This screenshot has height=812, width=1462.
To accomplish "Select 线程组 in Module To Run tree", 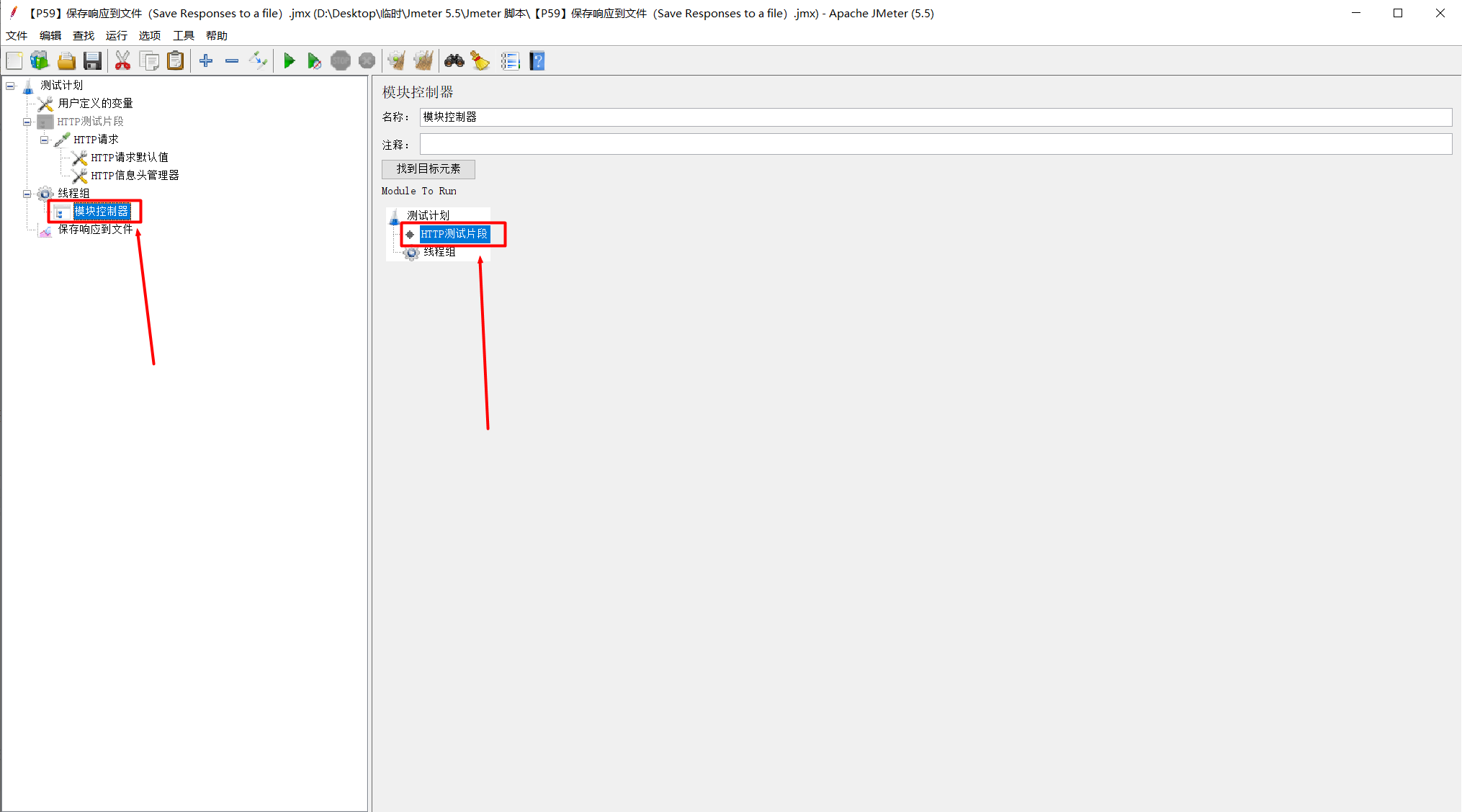I will (x=439, y=252).
